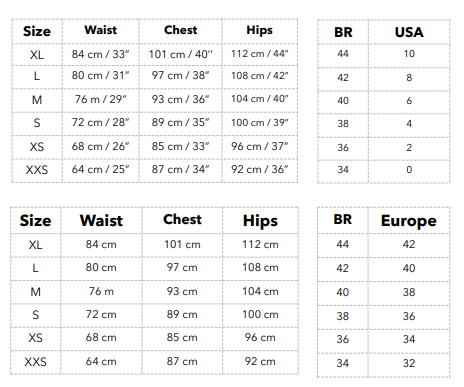Click the Hips header in bottom table
This screenshot has width=464, height=387.
(x=260, y=221)
